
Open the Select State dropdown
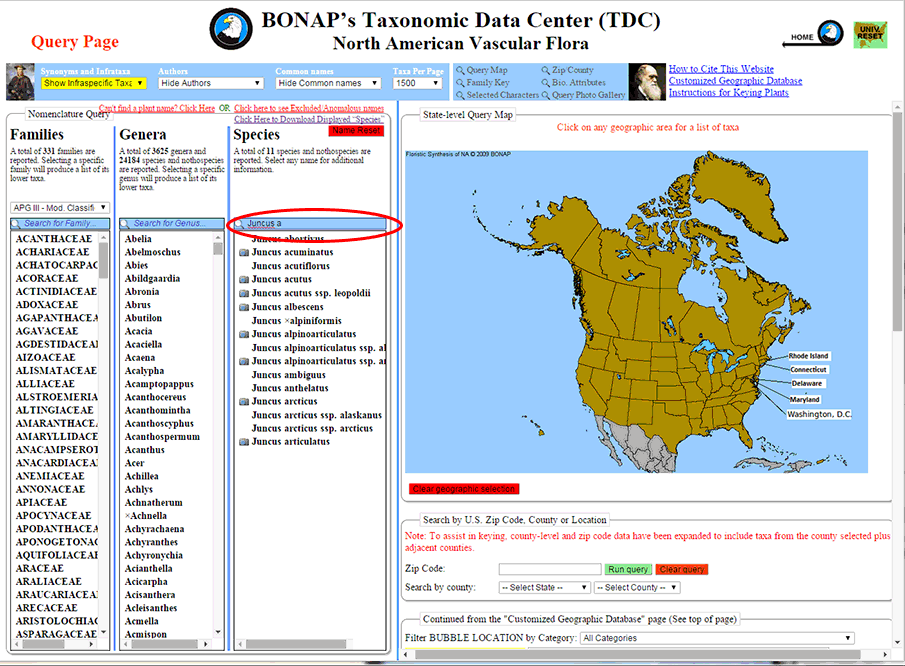(544, 588)
